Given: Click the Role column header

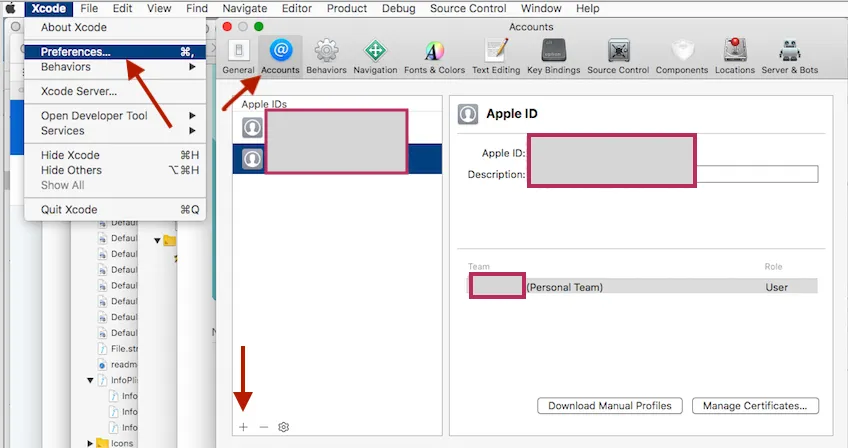Looking at the screenshot, I should tap(773, 267).
